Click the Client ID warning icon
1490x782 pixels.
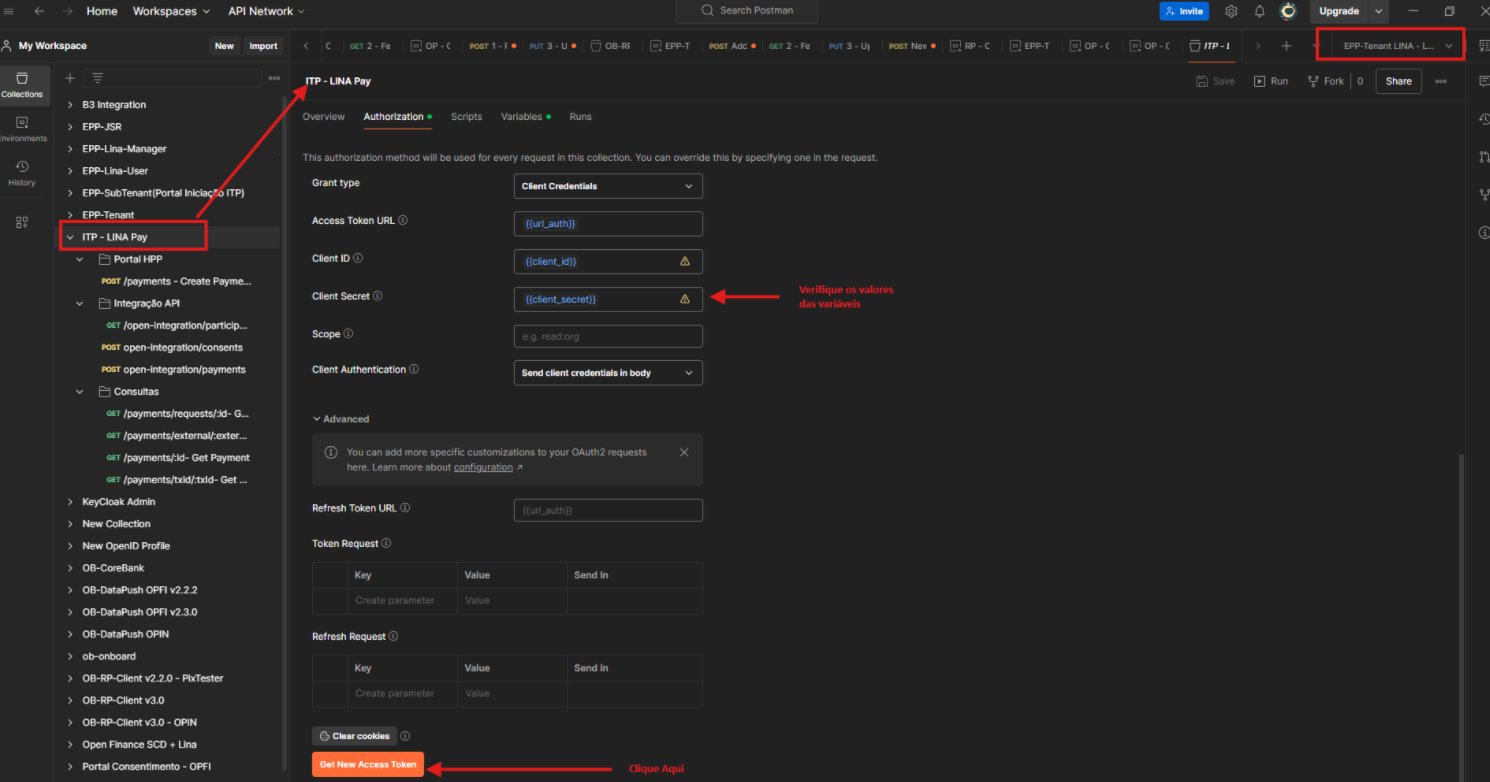point(685,261)
